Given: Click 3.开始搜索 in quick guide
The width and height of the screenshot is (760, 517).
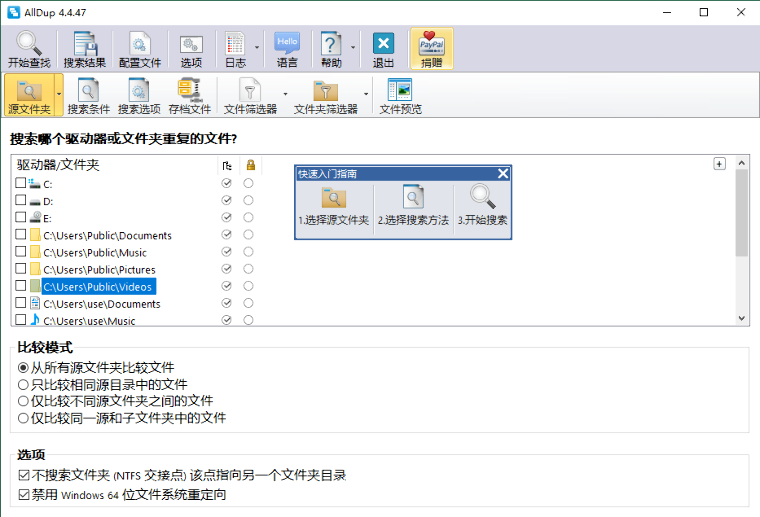Looking at the screenshot, I should [483, 205].
